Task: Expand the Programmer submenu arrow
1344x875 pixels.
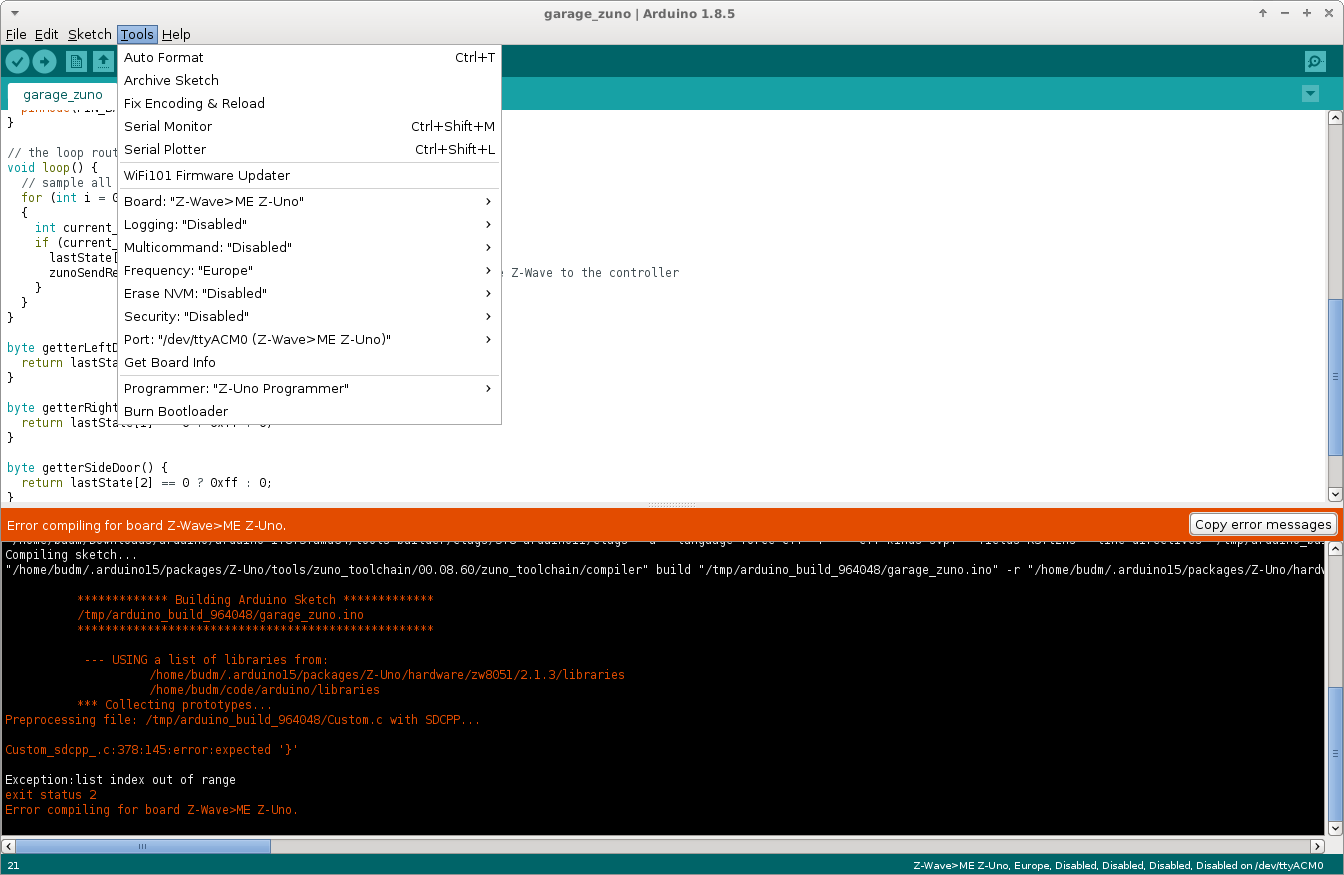Action: tap(488, 388)
